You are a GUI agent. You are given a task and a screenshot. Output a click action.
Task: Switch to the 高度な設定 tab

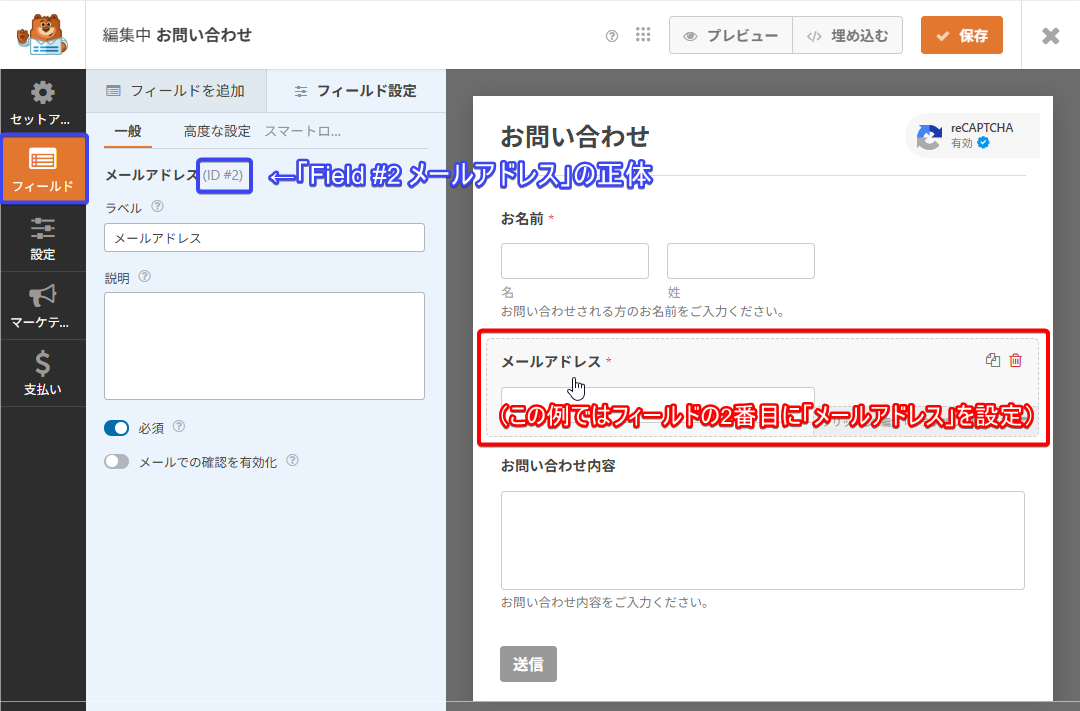point(217,131)
